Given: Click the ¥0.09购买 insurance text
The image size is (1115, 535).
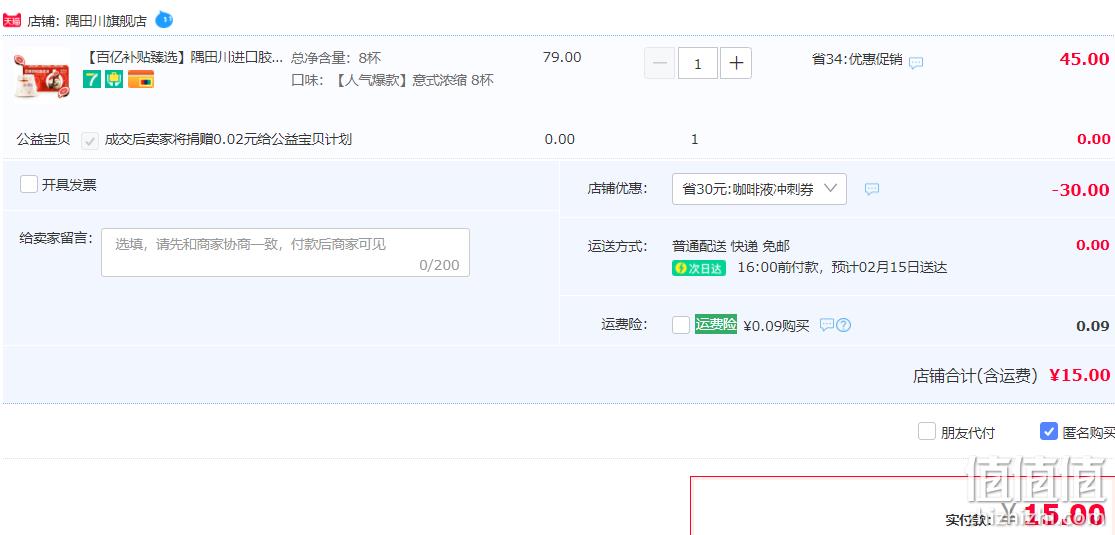Looking at the screenshot, I should (777, 327).
